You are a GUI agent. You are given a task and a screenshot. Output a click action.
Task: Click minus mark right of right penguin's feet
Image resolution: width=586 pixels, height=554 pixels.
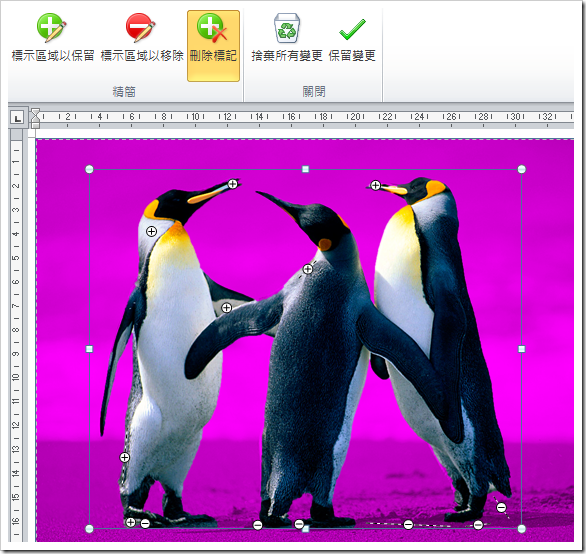coord(501,507)
